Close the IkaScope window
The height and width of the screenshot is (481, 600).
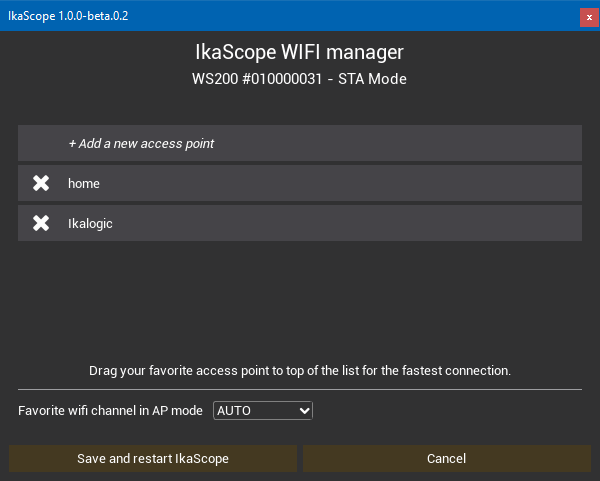click(589, 18)
